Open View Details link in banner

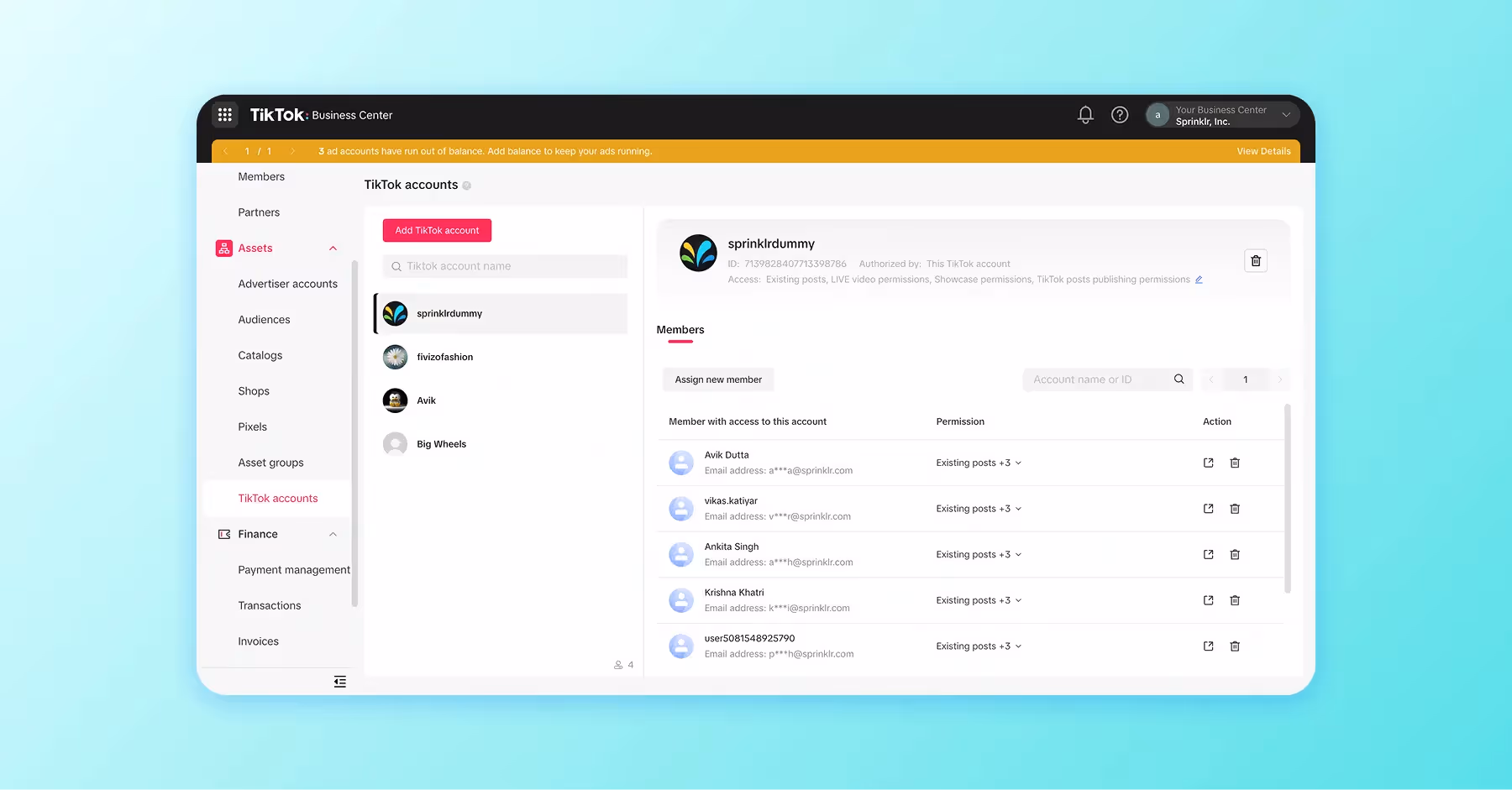pyautogui.click(x=1263, y=151)
